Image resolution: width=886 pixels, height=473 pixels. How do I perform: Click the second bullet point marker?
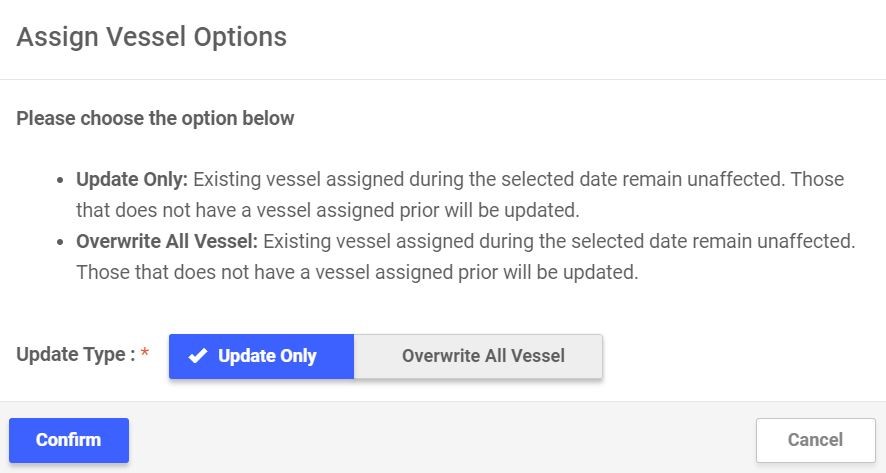pyautogui.click(x=61, y=242)
